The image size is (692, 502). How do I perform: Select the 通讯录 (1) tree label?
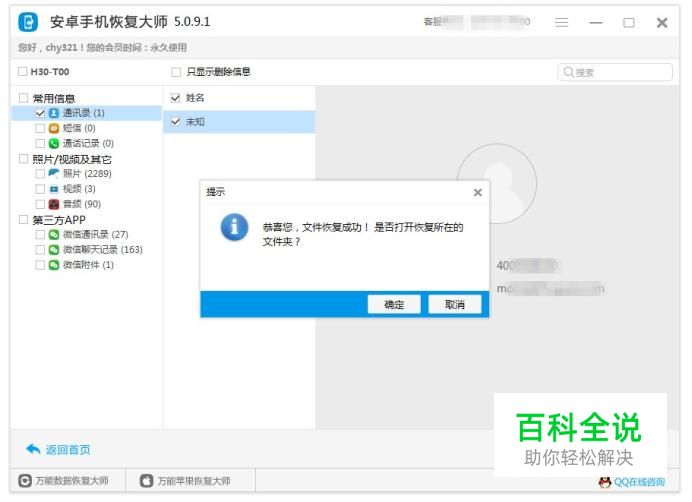(83, 113)
